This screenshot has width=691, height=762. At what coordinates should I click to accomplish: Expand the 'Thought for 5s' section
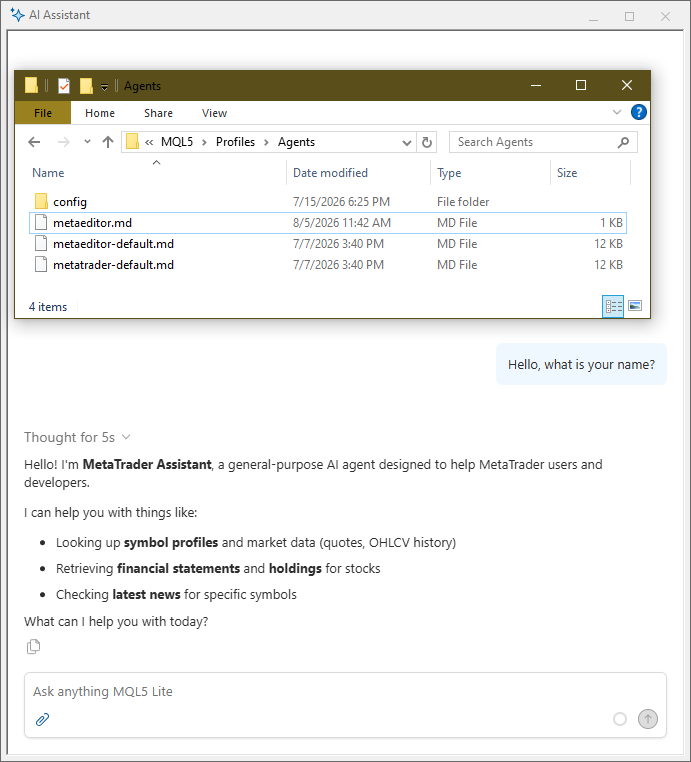click(78, 437)
